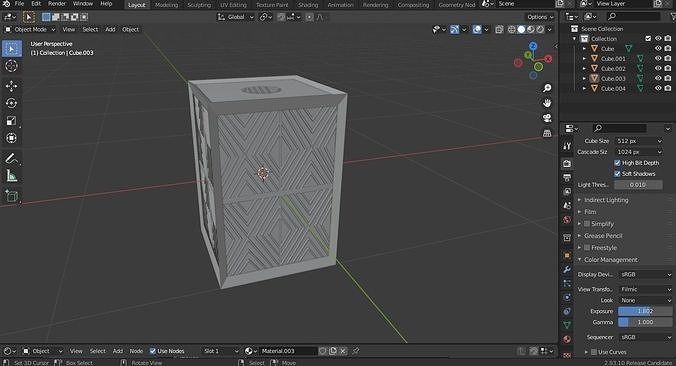Switch to solid viewport shading

pyautogui.click(x=521, y=29)
